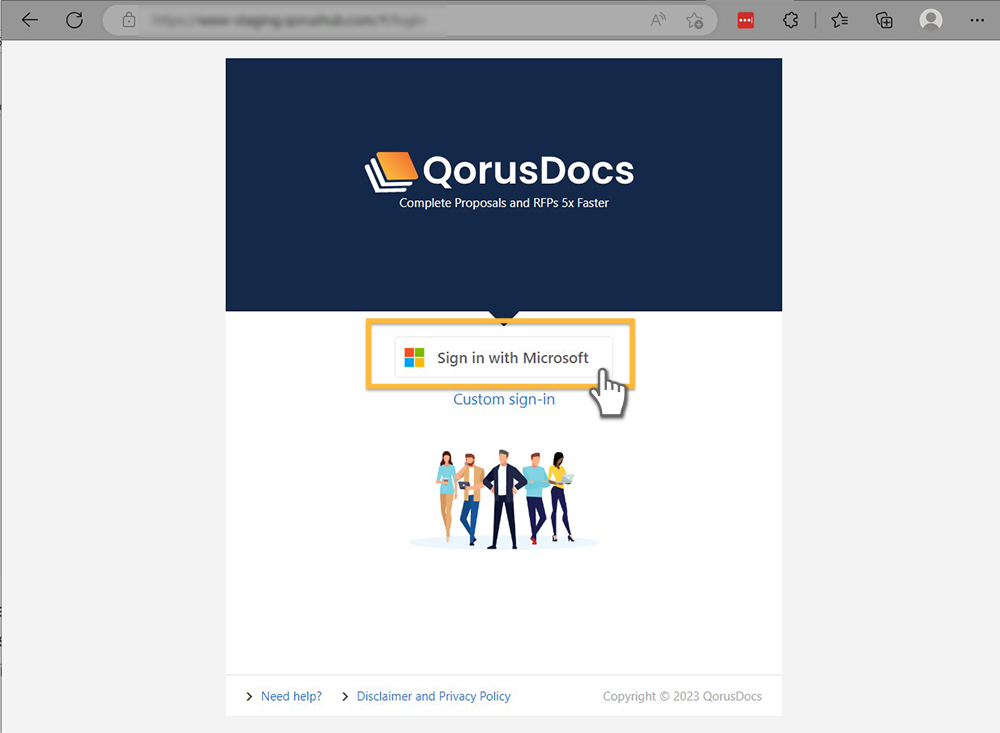1000x733 pixels.
Task: Add this page to favorites
Action: pos(695,20)
